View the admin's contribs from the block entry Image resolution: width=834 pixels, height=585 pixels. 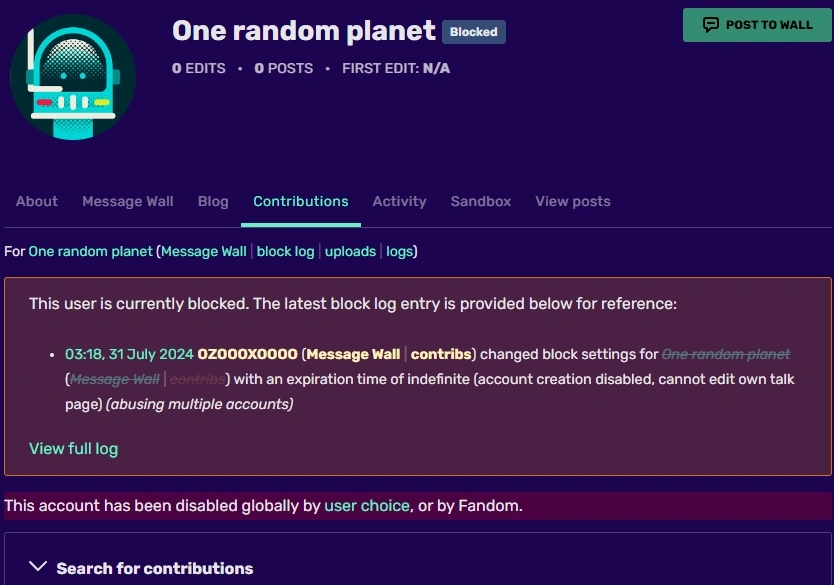click(443, 353)
